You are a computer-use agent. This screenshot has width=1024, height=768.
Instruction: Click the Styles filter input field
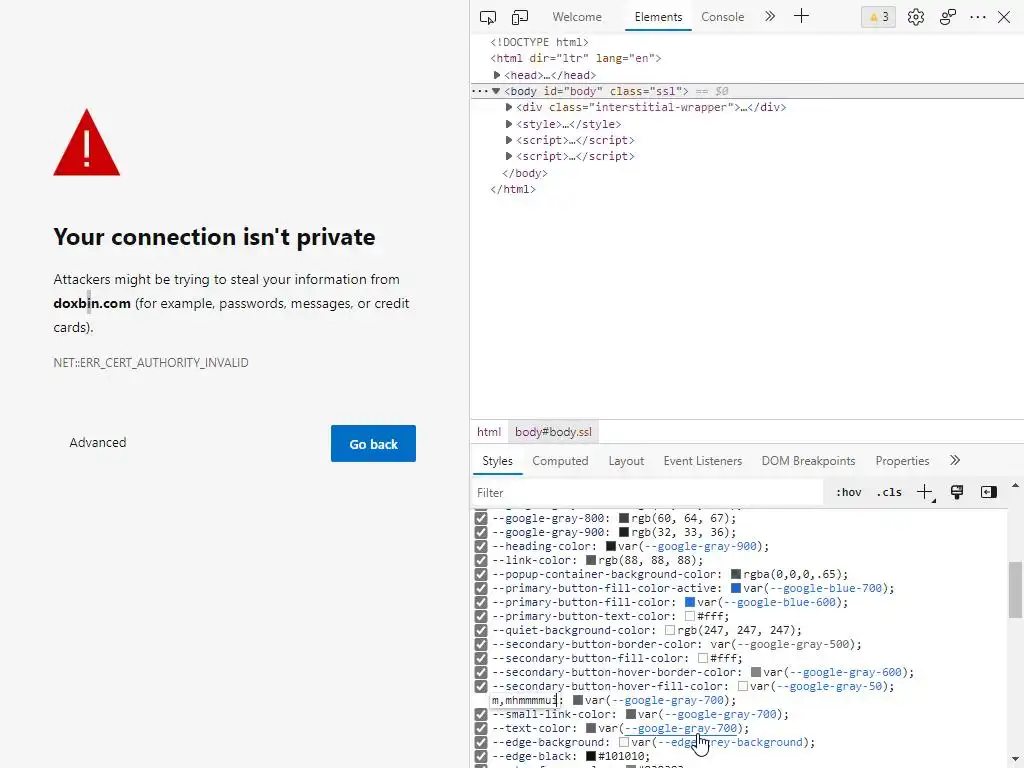pos(647,492)
